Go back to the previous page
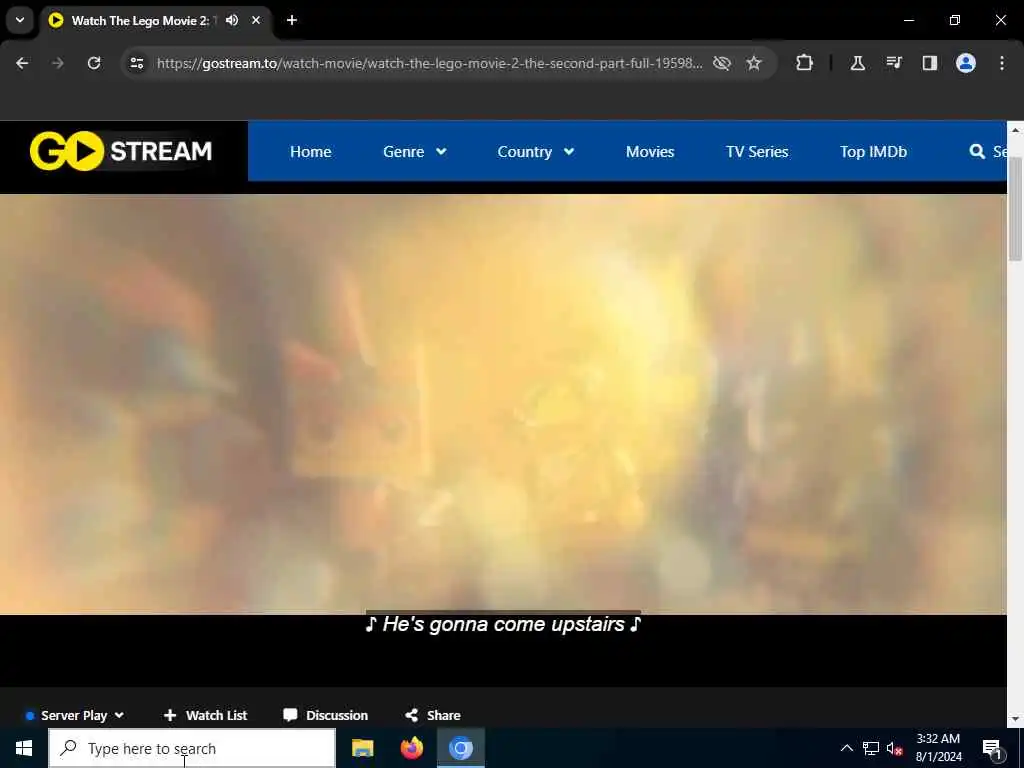 (22, 63)
